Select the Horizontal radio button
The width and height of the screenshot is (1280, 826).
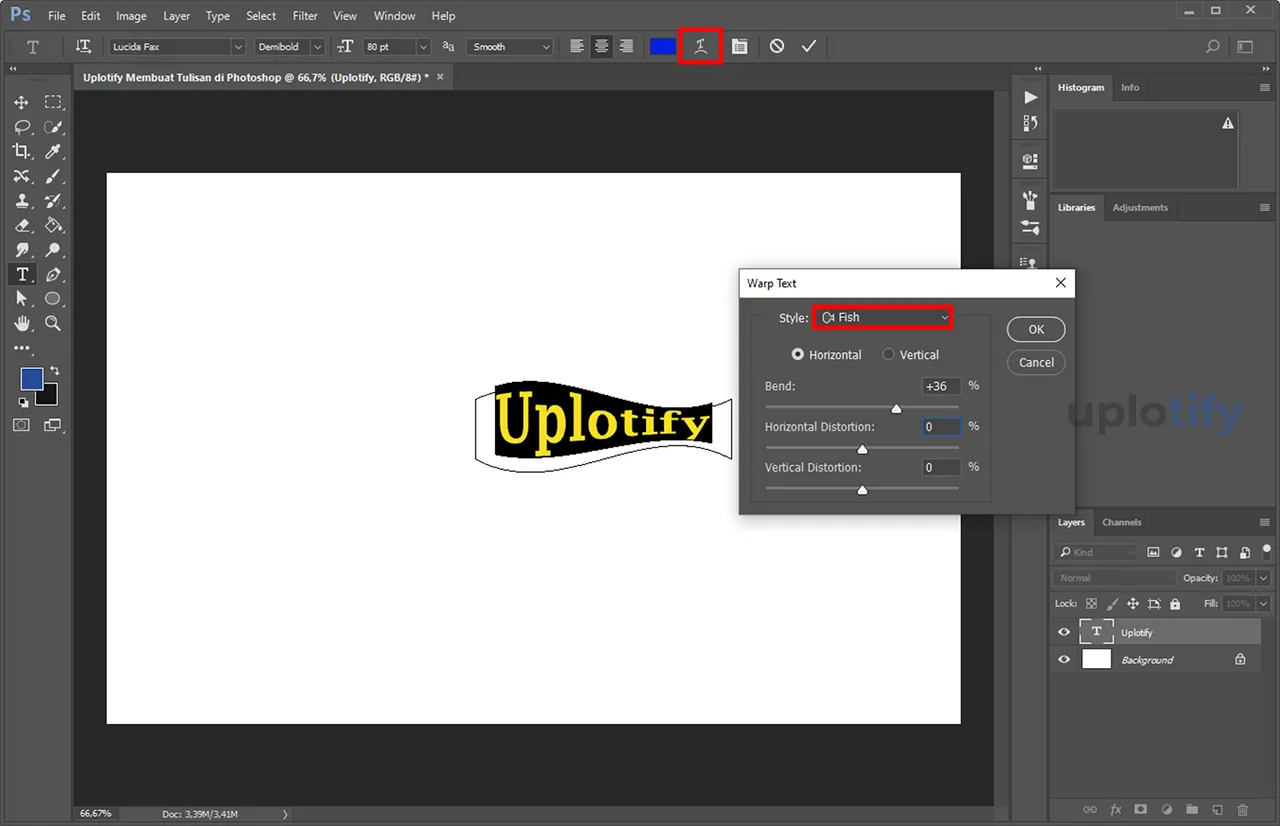798,355
